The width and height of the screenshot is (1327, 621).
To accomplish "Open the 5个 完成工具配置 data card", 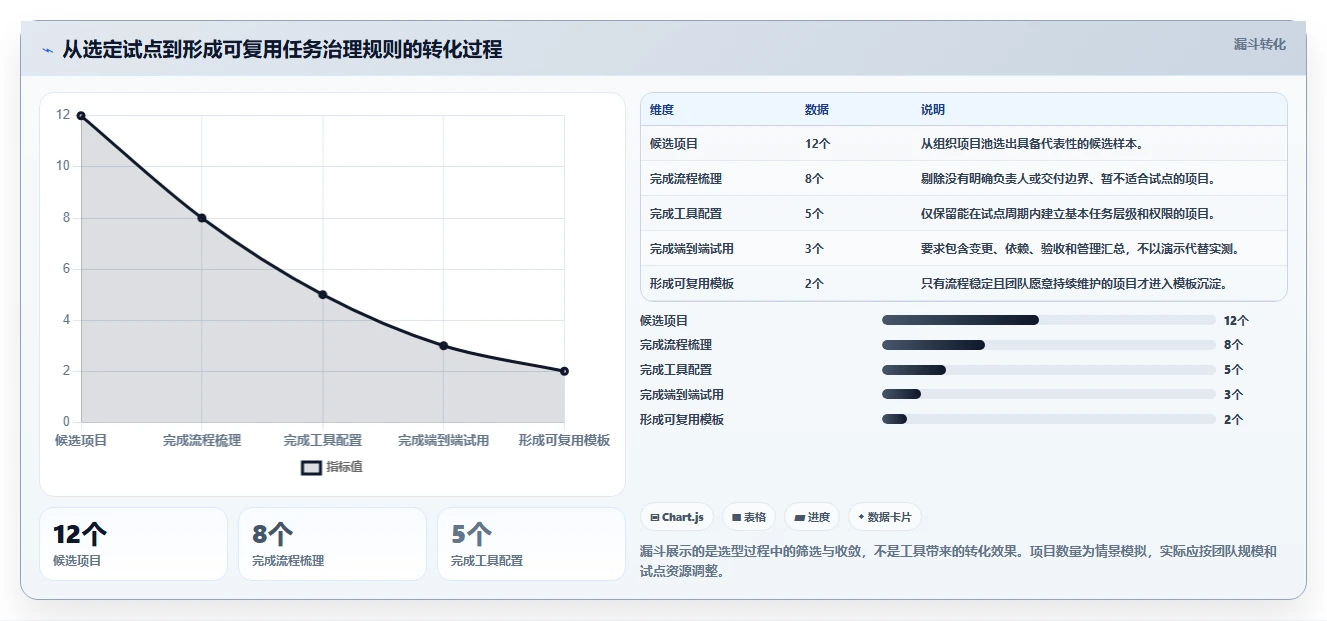I will click(x=531, y=544).
